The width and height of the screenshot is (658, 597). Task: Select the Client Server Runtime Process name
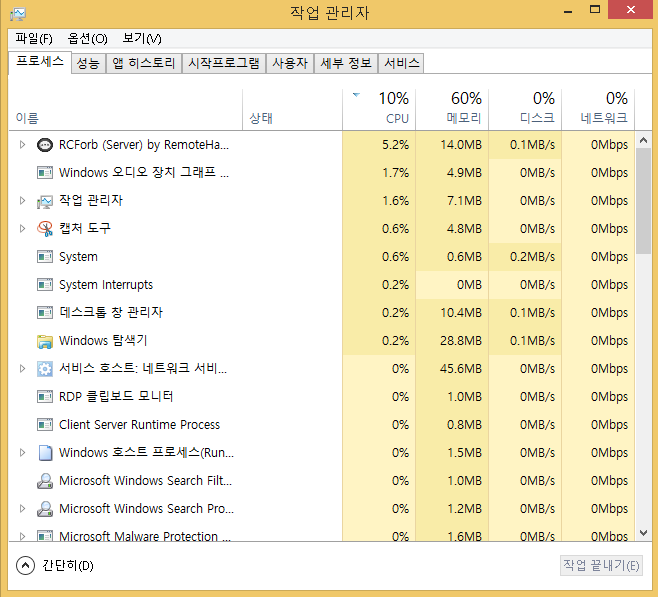coord(139,425)
